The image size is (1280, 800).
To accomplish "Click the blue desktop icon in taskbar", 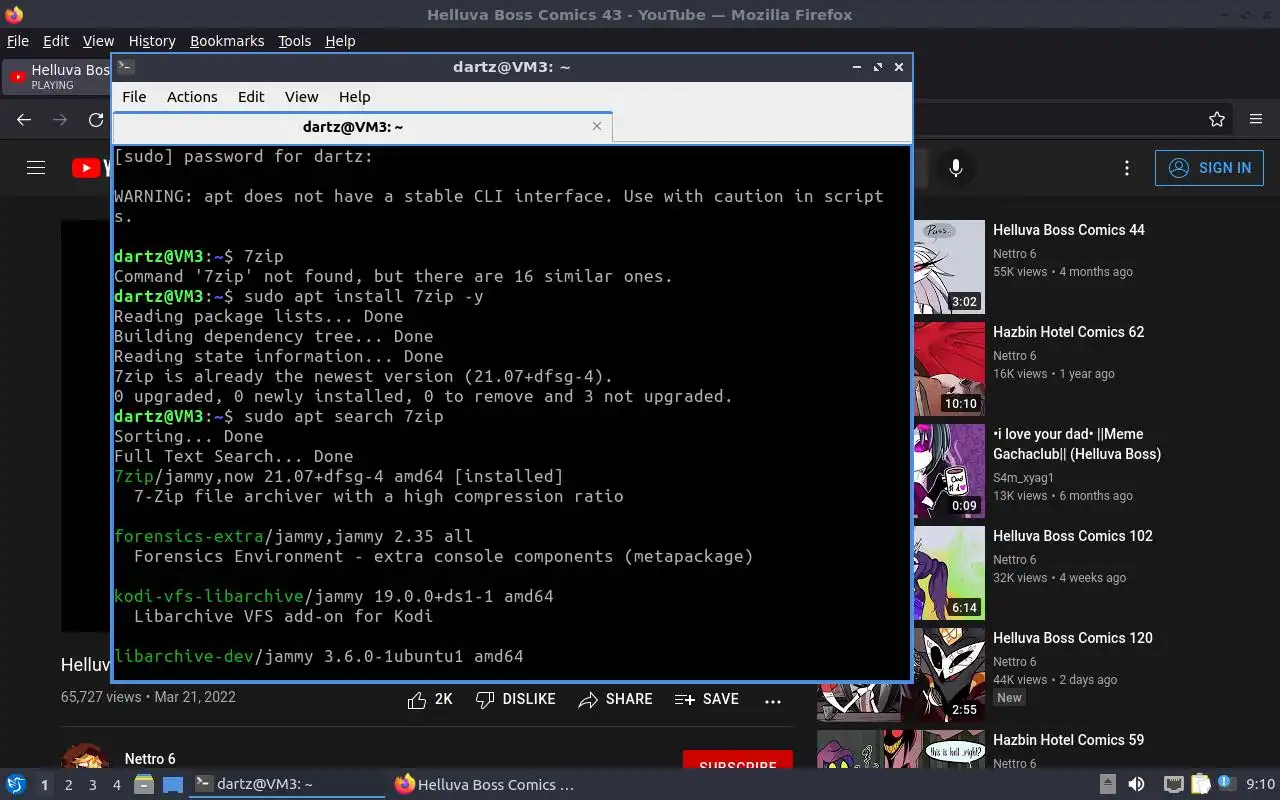I will pos(172,785).
